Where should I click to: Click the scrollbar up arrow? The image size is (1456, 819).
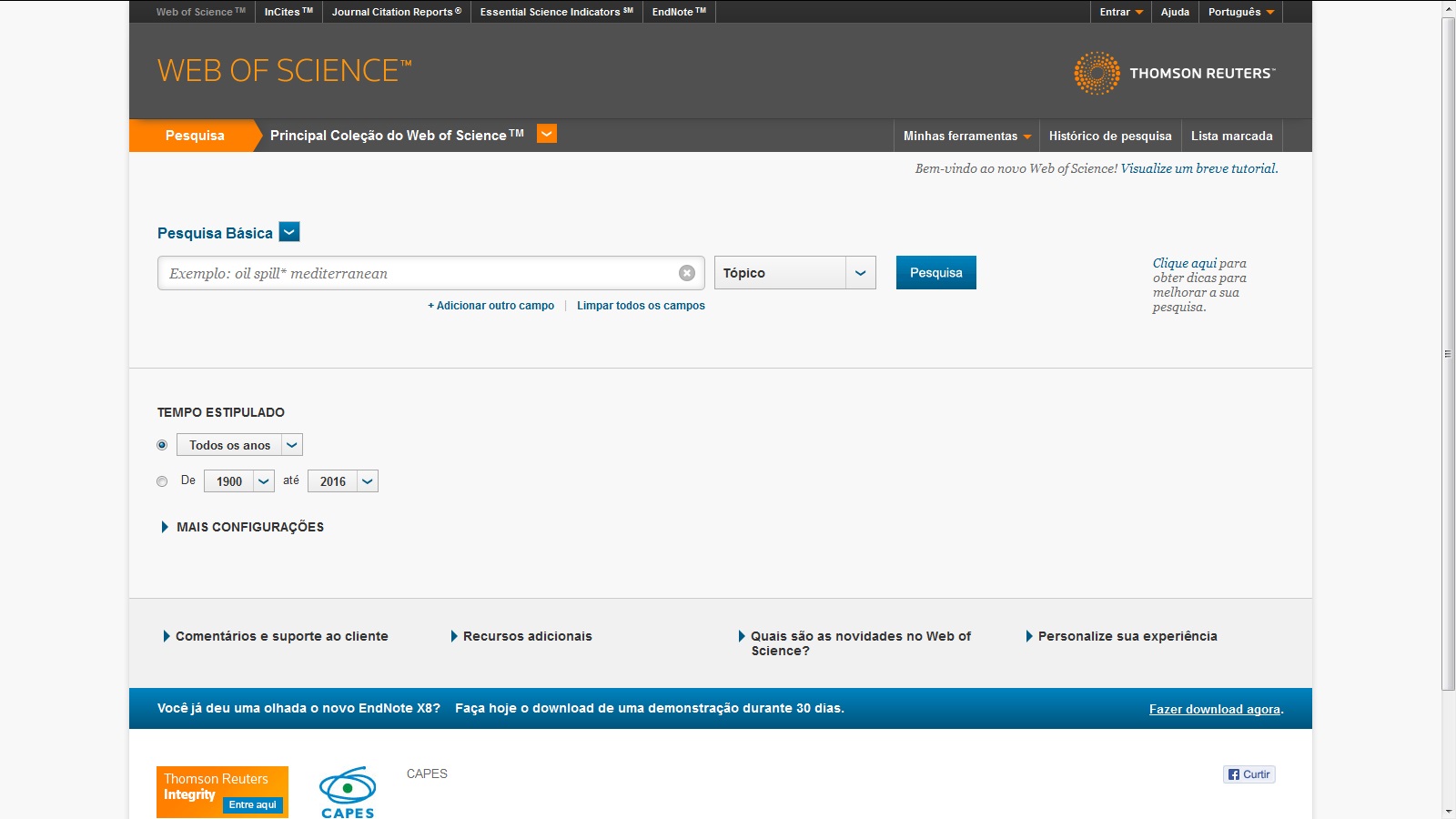click(1449, 7)
